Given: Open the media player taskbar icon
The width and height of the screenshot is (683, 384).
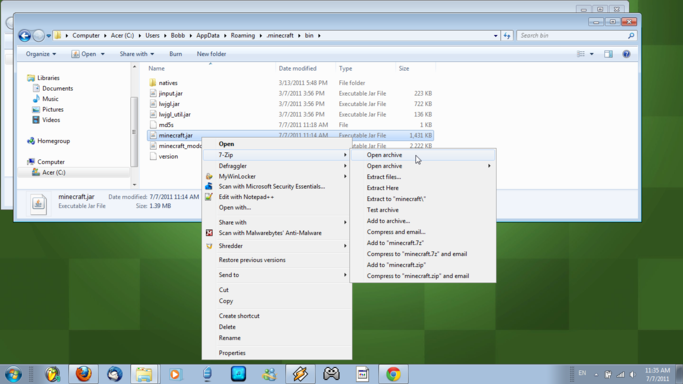Looking at the screenshot, I should 175,374.
